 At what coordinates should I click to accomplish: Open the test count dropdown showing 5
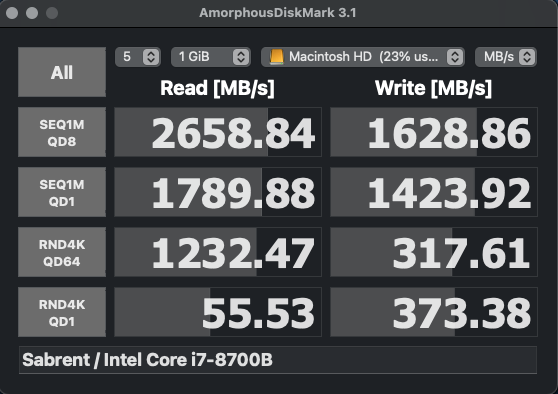(138, 57)
